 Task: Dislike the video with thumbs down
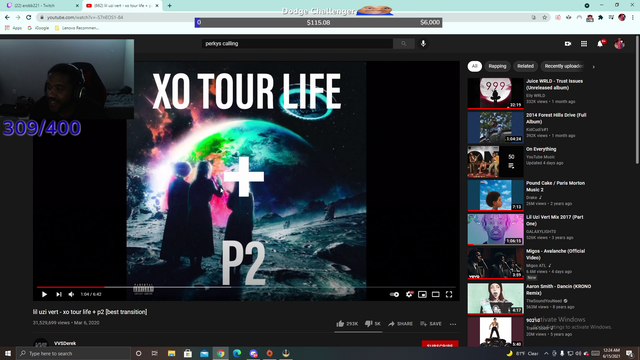click(x=372, y=324)
